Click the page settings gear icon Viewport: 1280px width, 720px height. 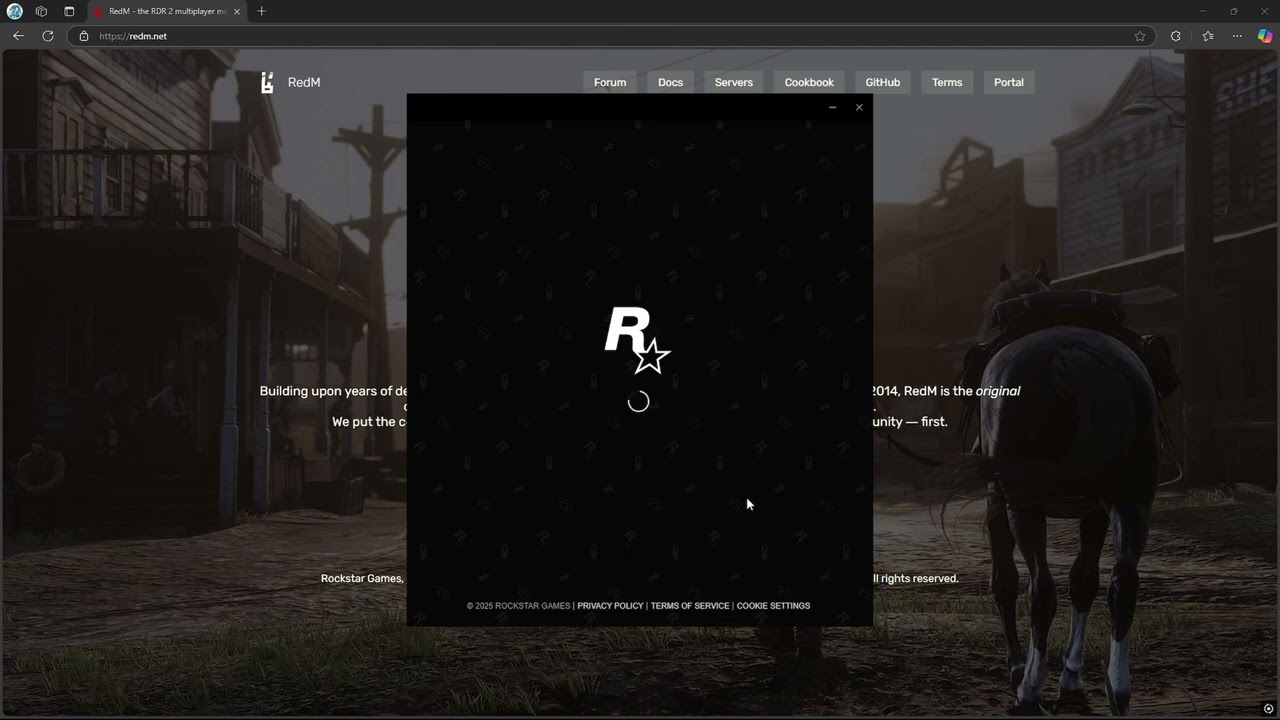tap(1269, 709)
